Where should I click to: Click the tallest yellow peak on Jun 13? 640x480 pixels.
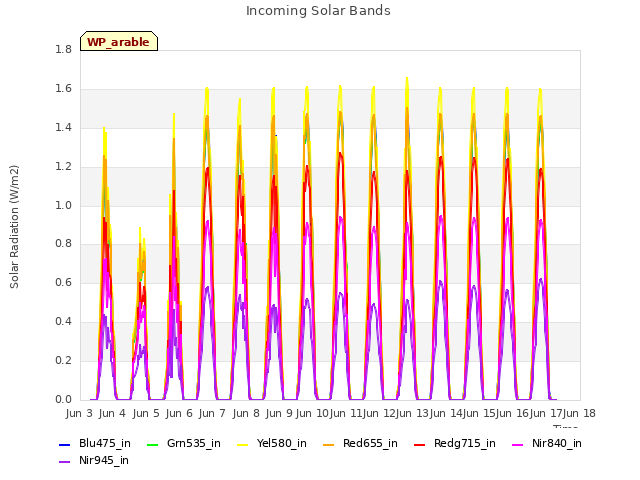tap(407, 78)
